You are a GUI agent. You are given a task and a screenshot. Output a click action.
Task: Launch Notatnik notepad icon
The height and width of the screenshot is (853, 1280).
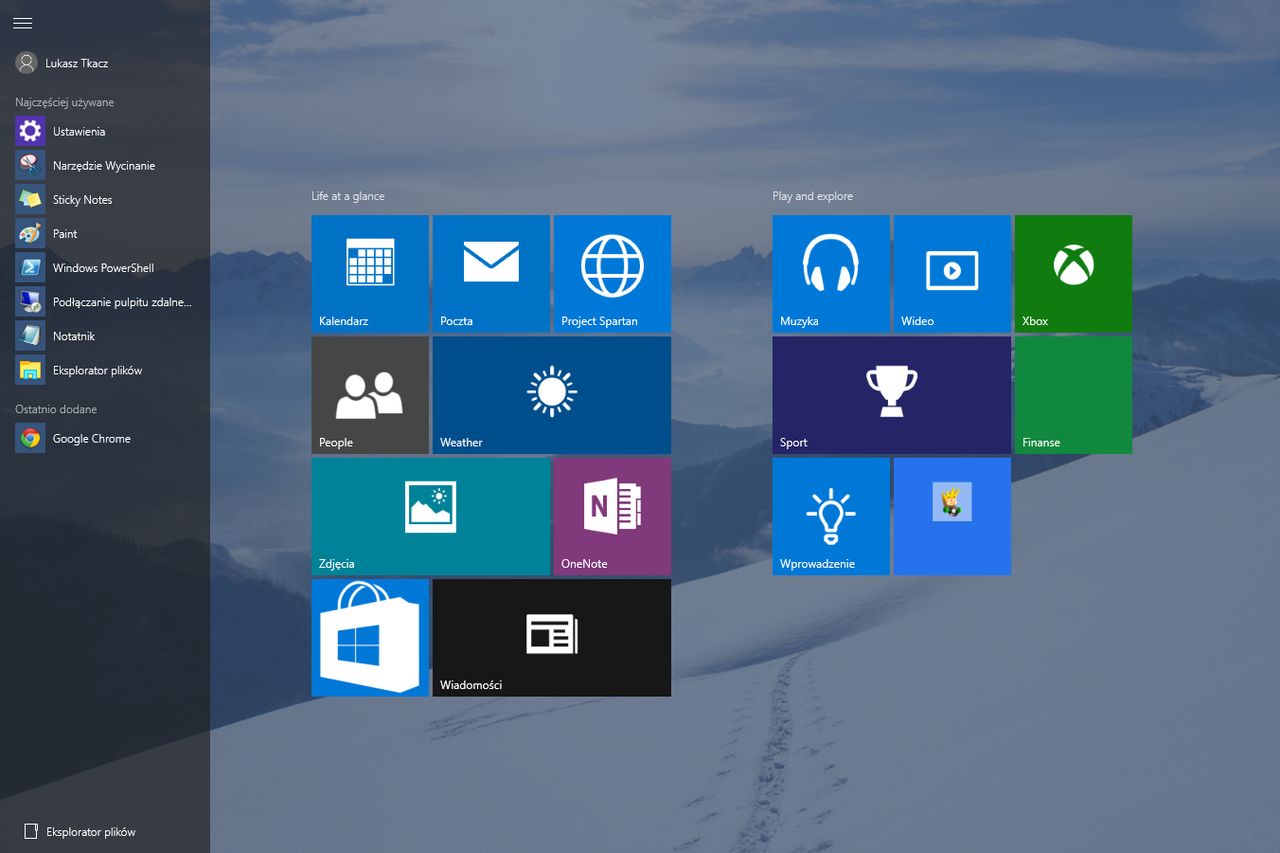(x=30, y=336)
